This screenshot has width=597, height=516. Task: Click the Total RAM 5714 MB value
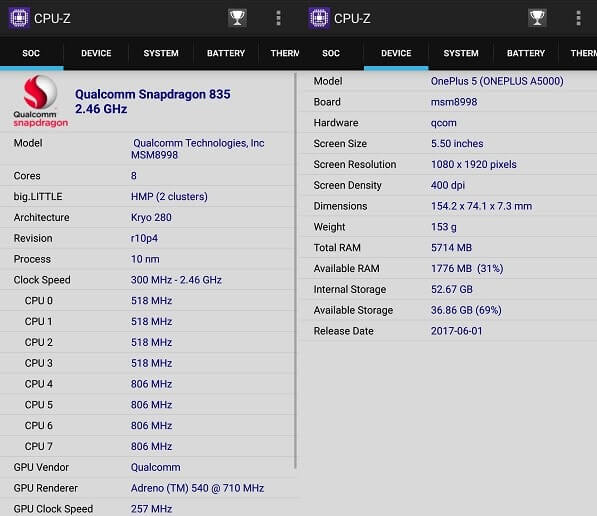[x=452, y=248]
